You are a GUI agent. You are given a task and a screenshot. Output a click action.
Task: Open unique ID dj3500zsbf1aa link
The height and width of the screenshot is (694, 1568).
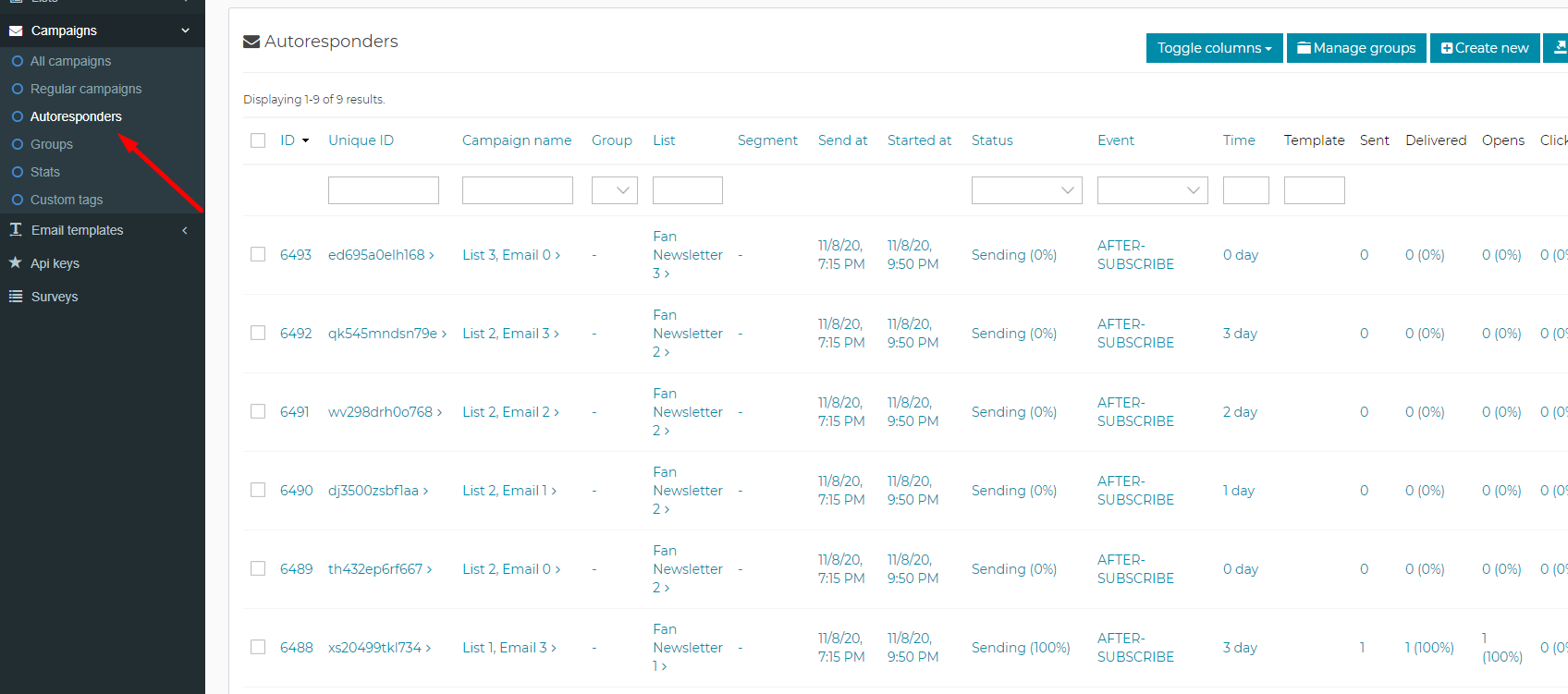[378, 490]
